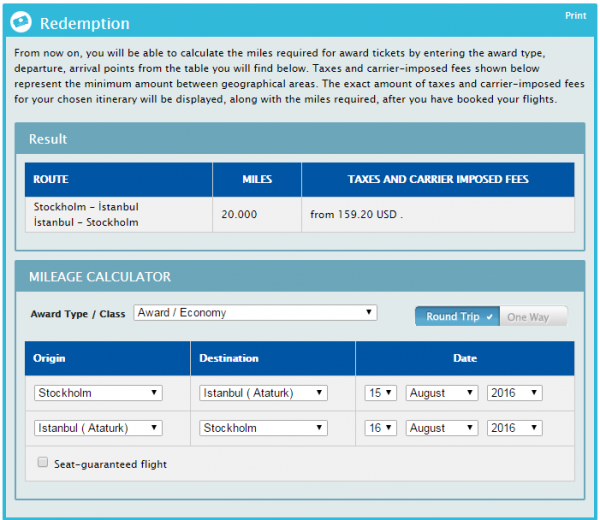Viewport: 600px width, 520px height.
Task: Click the MILEAGE CALCULATOR section header
Action: (x=100, y=276)
